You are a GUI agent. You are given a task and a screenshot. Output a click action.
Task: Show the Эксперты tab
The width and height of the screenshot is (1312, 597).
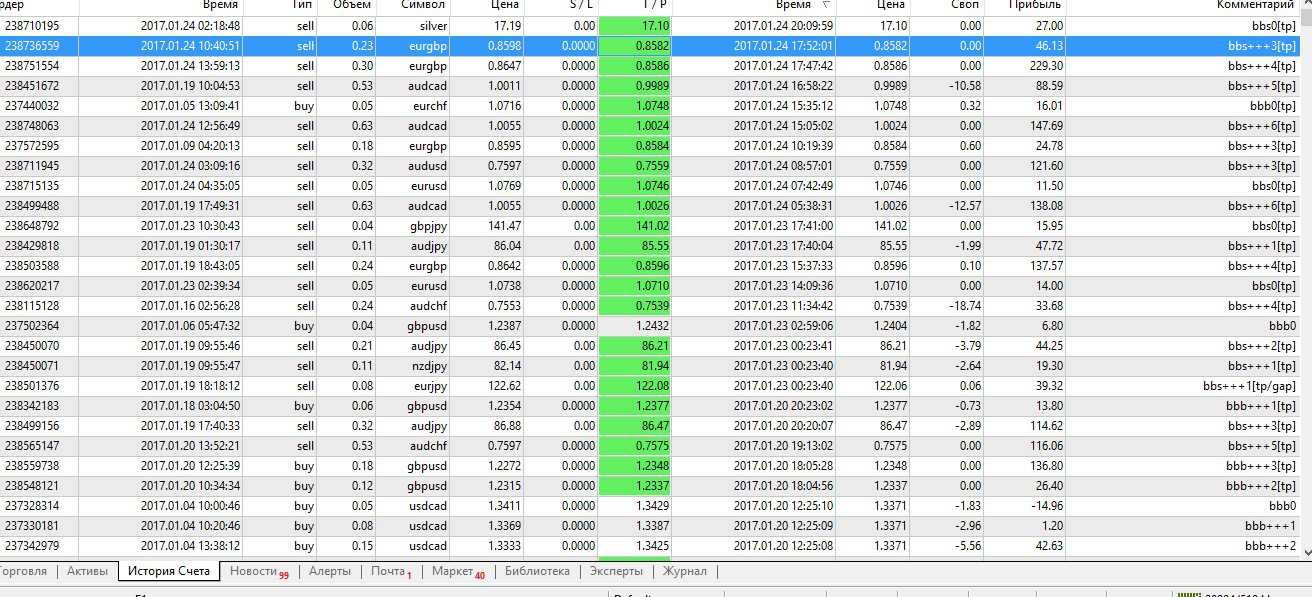pyautogui.click(x=616, y=571)
